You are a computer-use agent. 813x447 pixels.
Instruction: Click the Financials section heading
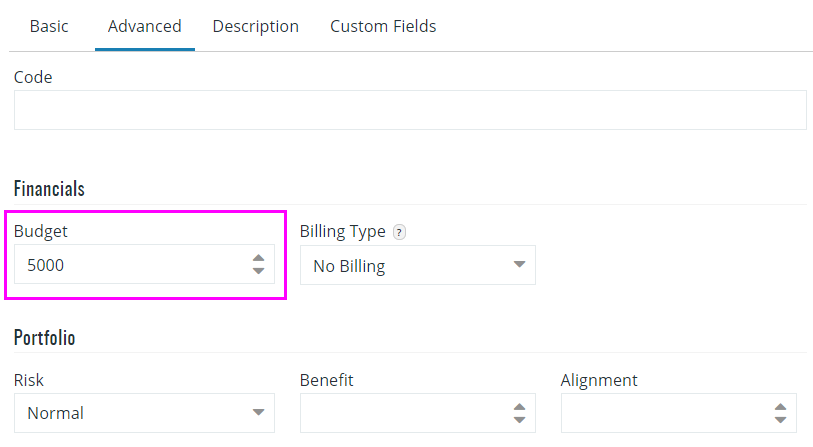(49, 189)
